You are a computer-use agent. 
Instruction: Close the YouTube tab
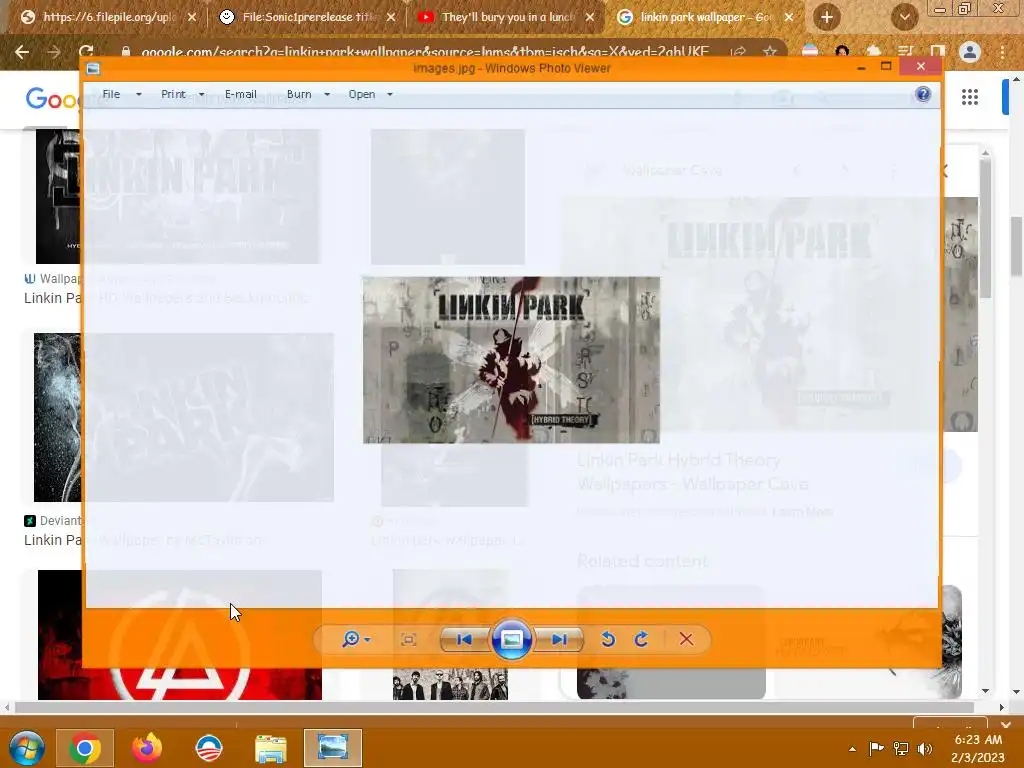(590, 18)
